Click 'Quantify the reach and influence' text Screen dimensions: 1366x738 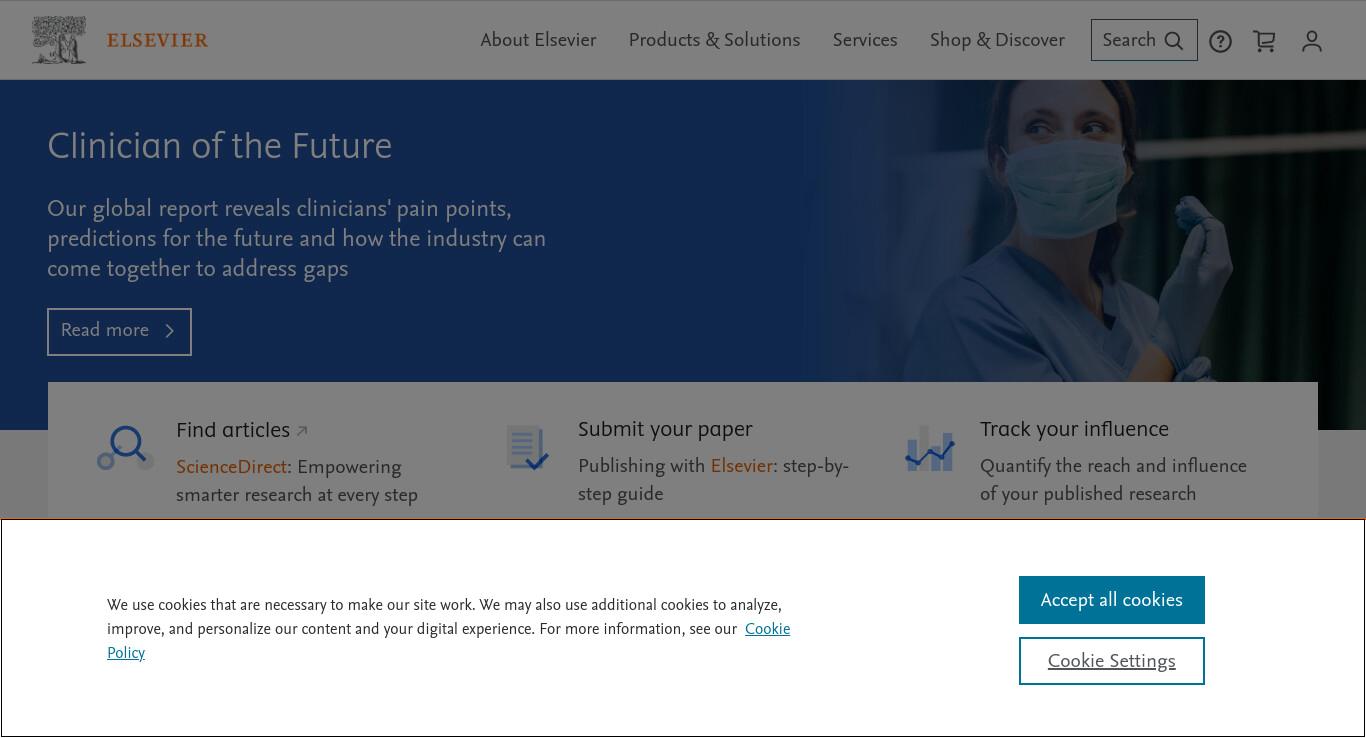click(x=1113, y=480)
